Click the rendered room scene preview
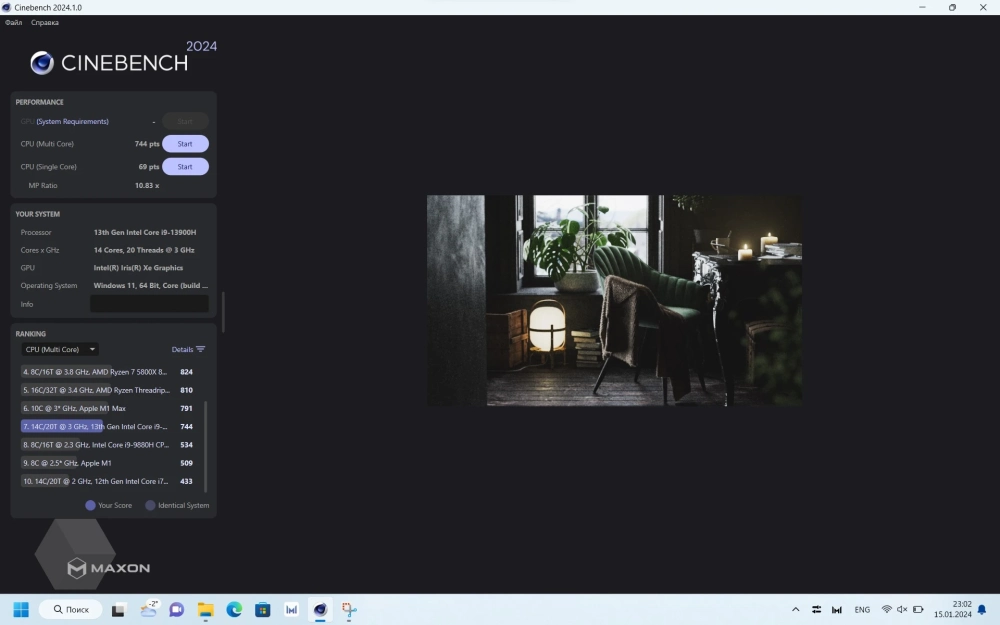The height and width of the screenshot is (625, 1000). (x=614, y=300)
